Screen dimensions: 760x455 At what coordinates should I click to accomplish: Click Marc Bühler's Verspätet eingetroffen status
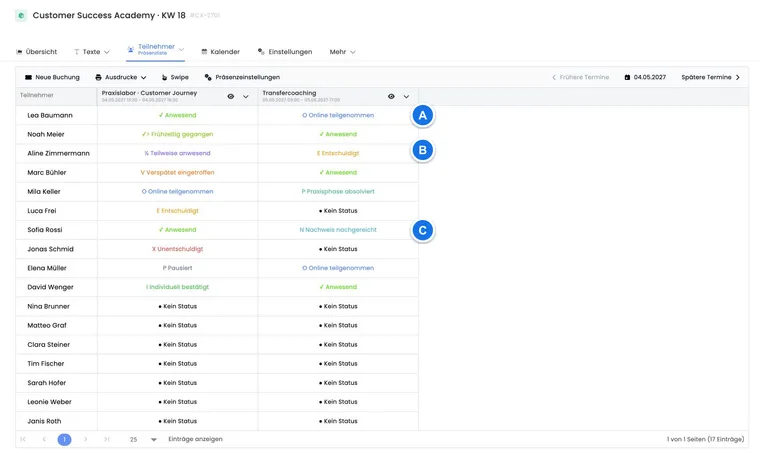(177, 173)
